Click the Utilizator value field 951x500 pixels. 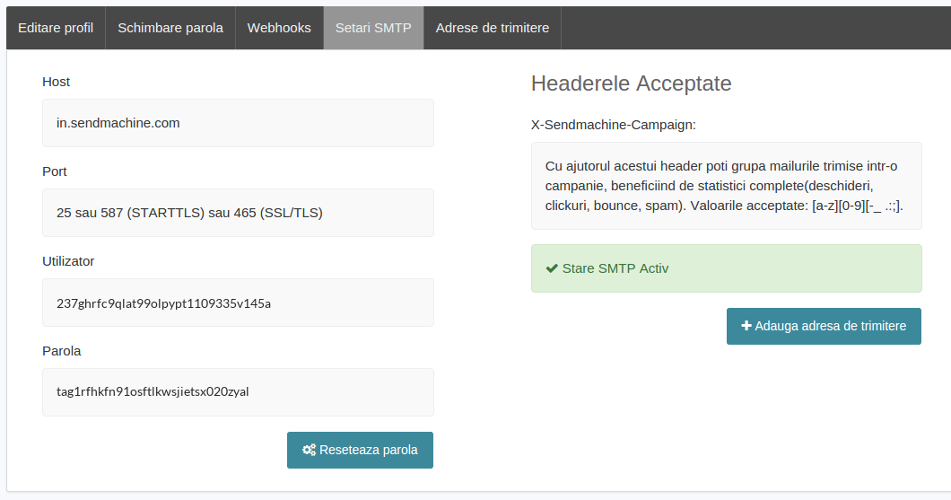238,303
